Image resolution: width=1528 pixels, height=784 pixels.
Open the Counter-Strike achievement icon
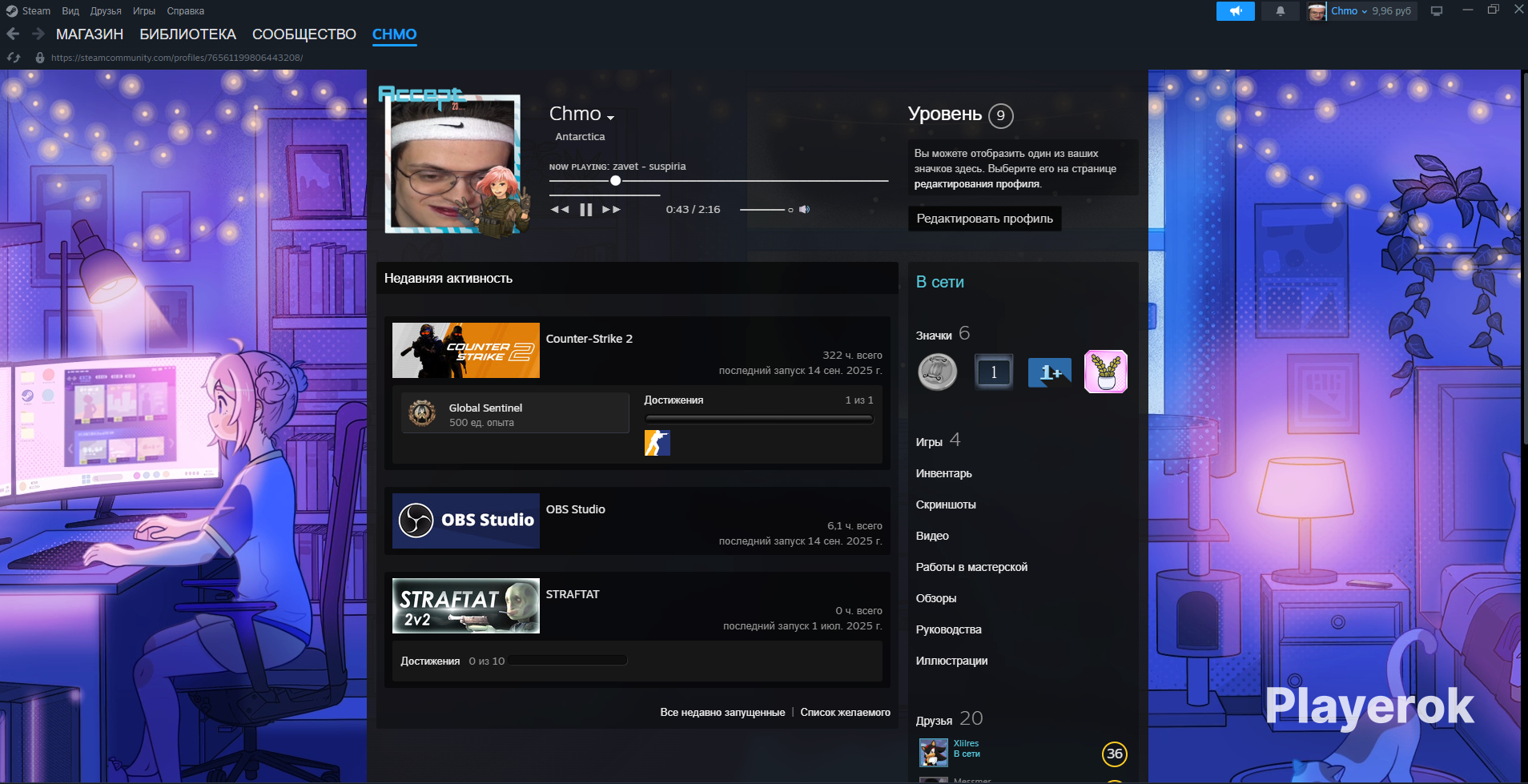coord(657,443)
